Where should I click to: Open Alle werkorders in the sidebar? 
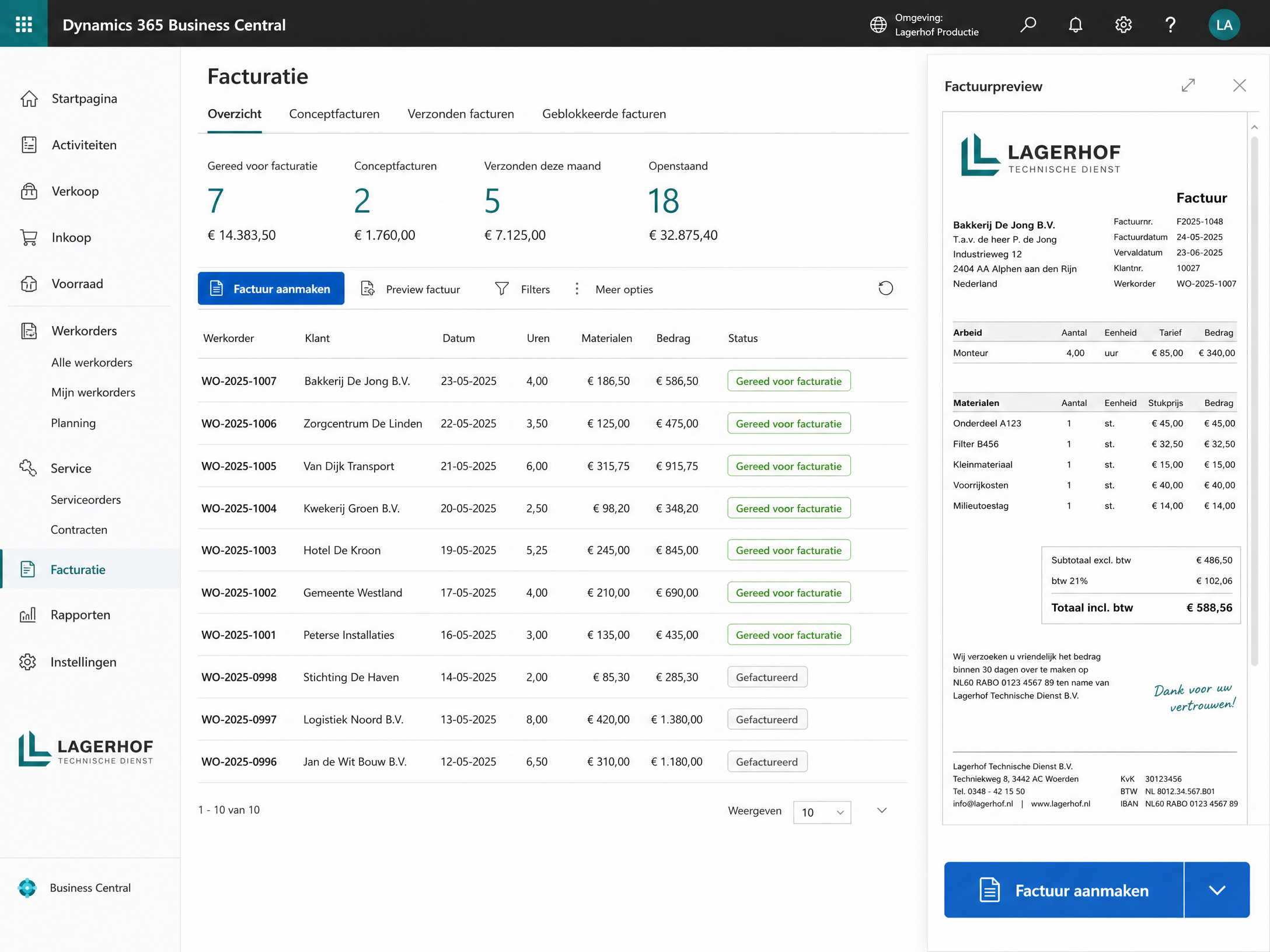[92, 362]
